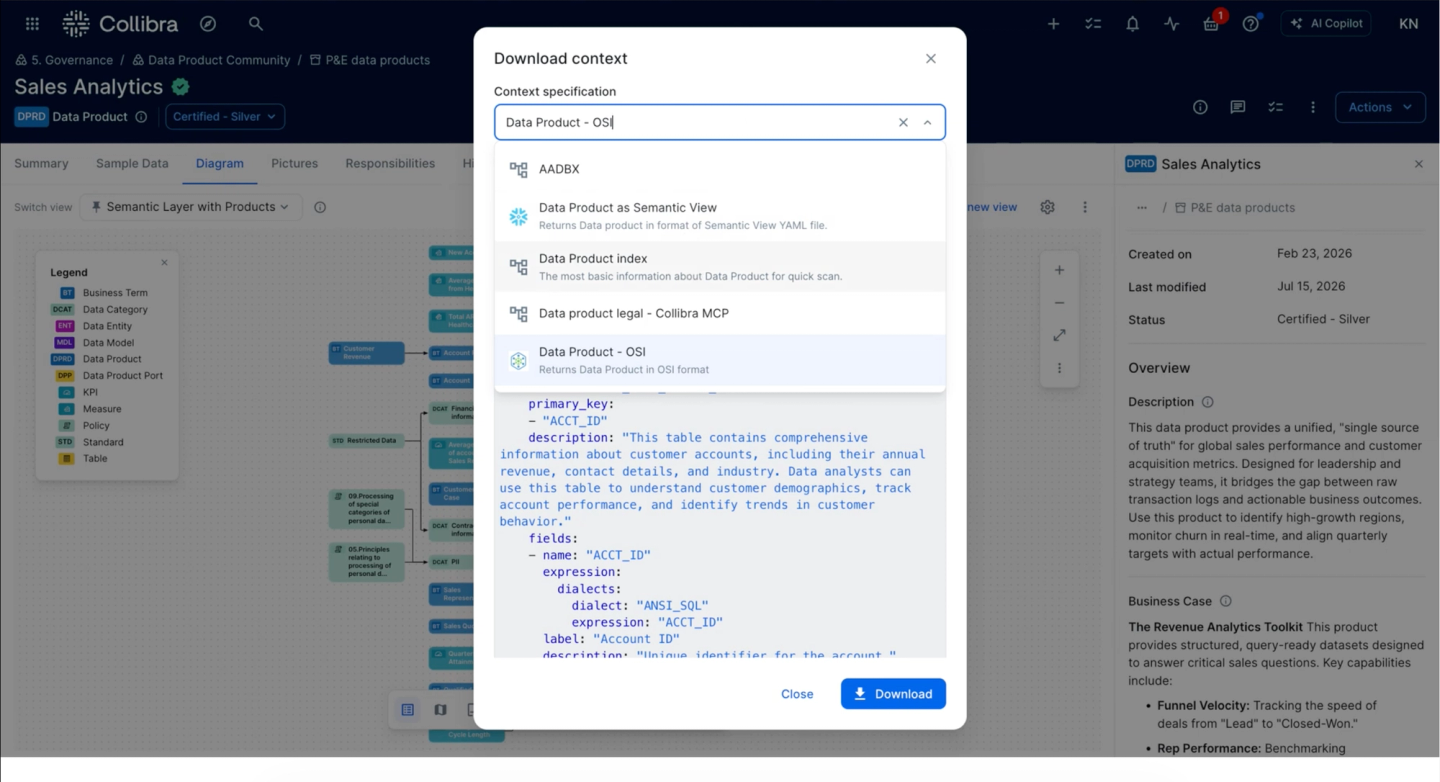Choose Data Product as Semantic View option
This screenshot has height=782, width=1440.
720,216
